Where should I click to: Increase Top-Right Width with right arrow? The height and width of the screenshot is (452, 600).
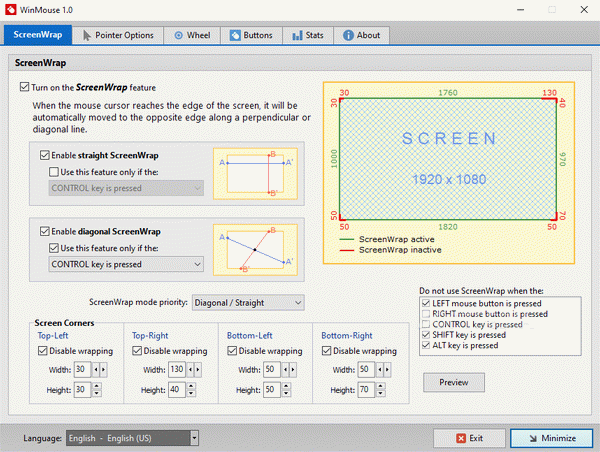click(x=198, y=370)
